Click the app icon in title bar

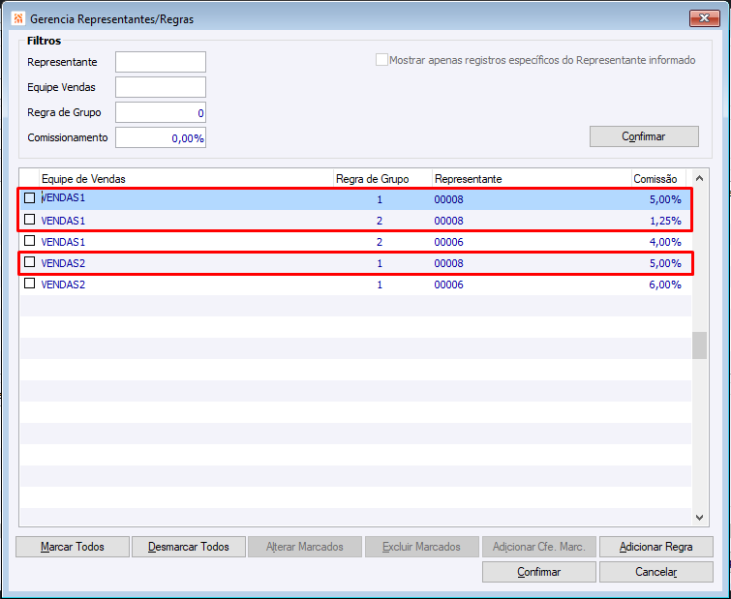point(18,19)
